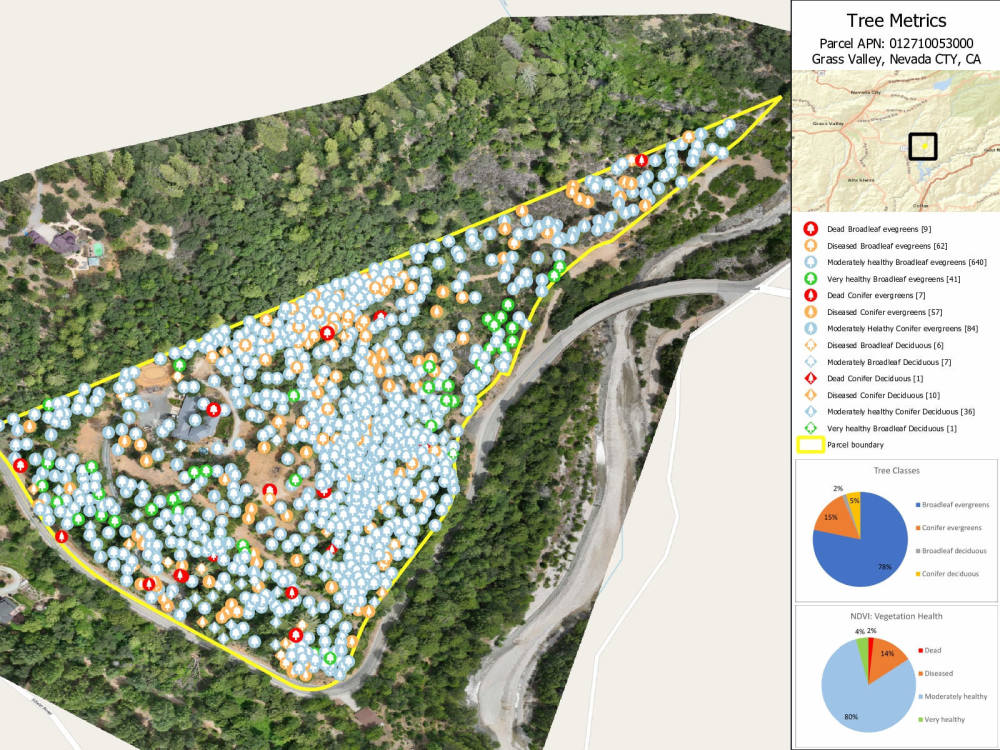Click the 'Grass Valley, Nevada CTY, CA' text
The image size is (1000, 750).
tap(896, 59)
